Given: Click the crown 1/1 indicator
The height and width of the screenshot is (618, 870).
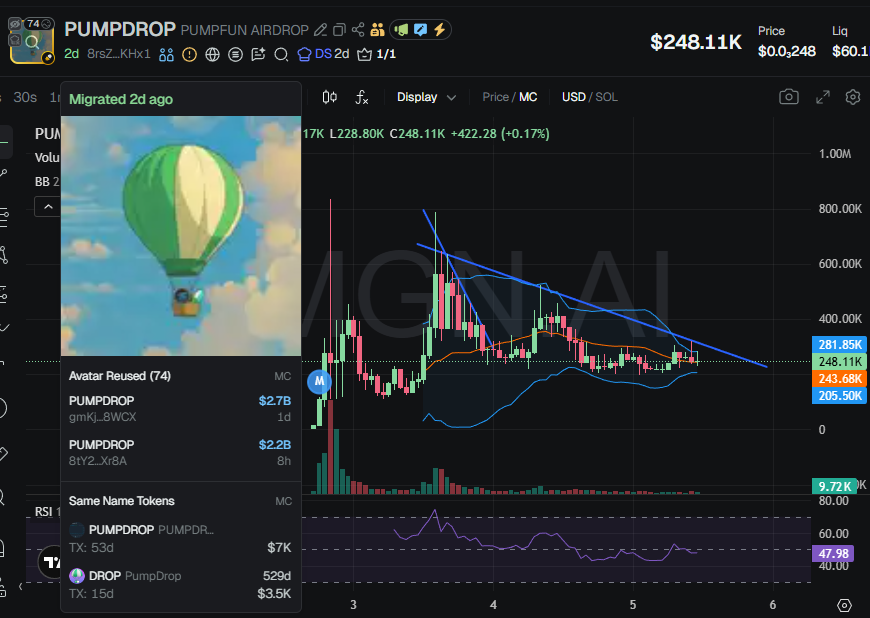Looking at the screenshot, I should tap(377, 54).
